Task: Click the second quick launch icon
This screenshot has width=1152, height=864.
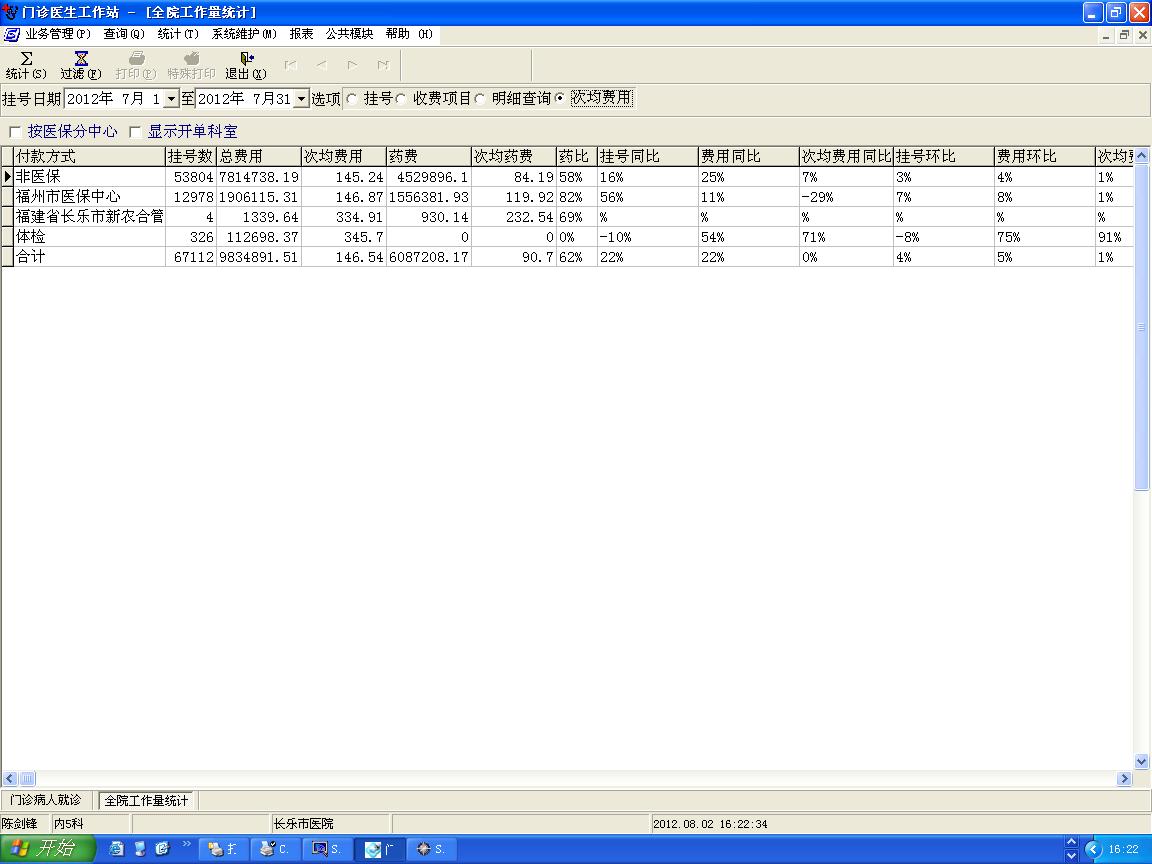Action: point(140,849)
